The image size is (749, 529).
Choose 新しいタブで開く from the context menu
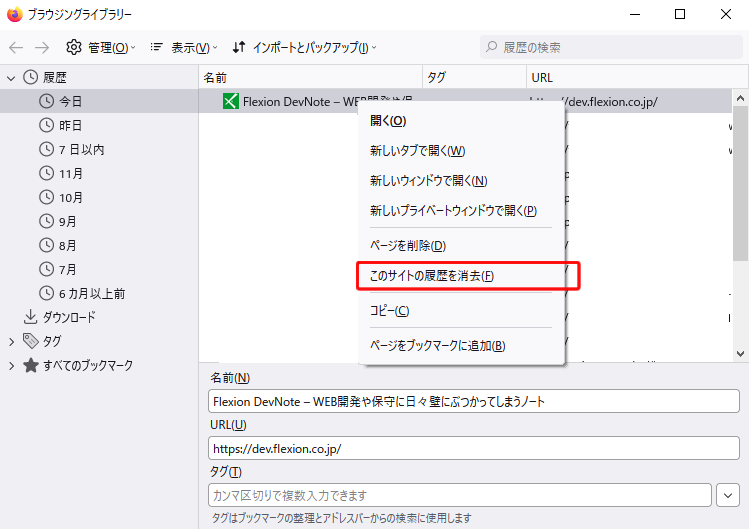417,151
